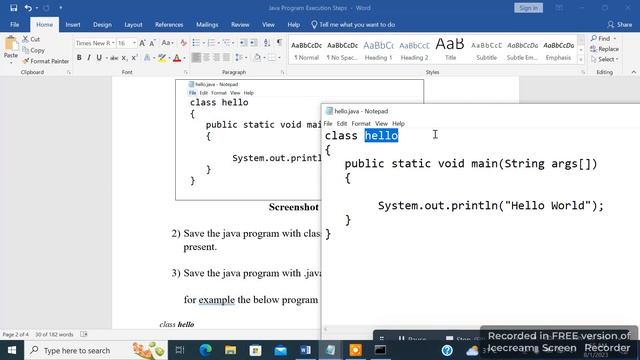The height and width of the screenshot is (360, 640).
Task: Open the Customize Quick Access Toolbar dropdown
Action: [x=60, y=8]
